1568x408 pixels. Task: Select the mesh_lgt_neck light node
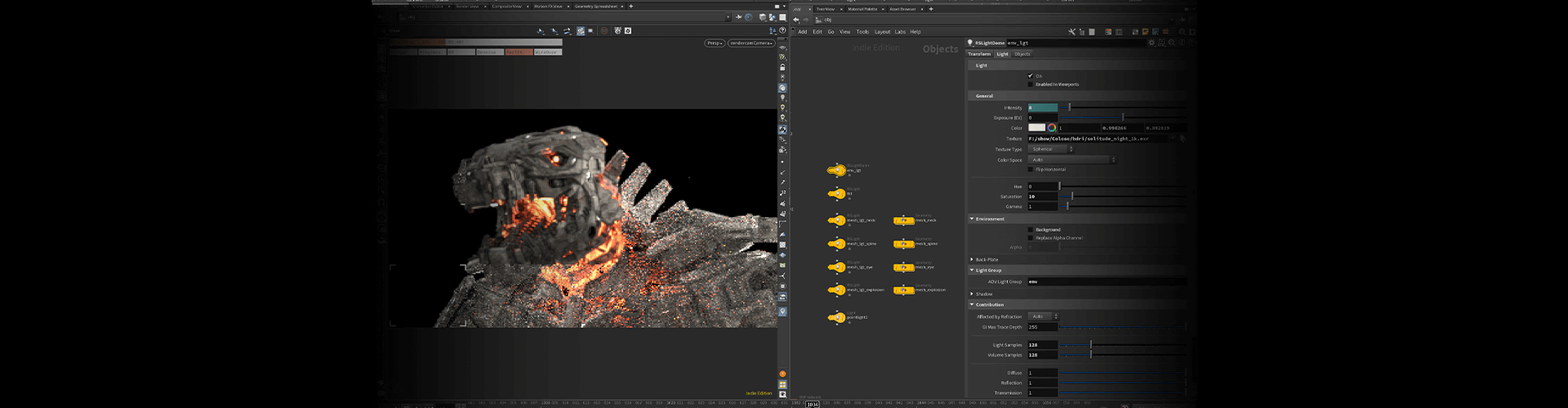click(837, 220)
